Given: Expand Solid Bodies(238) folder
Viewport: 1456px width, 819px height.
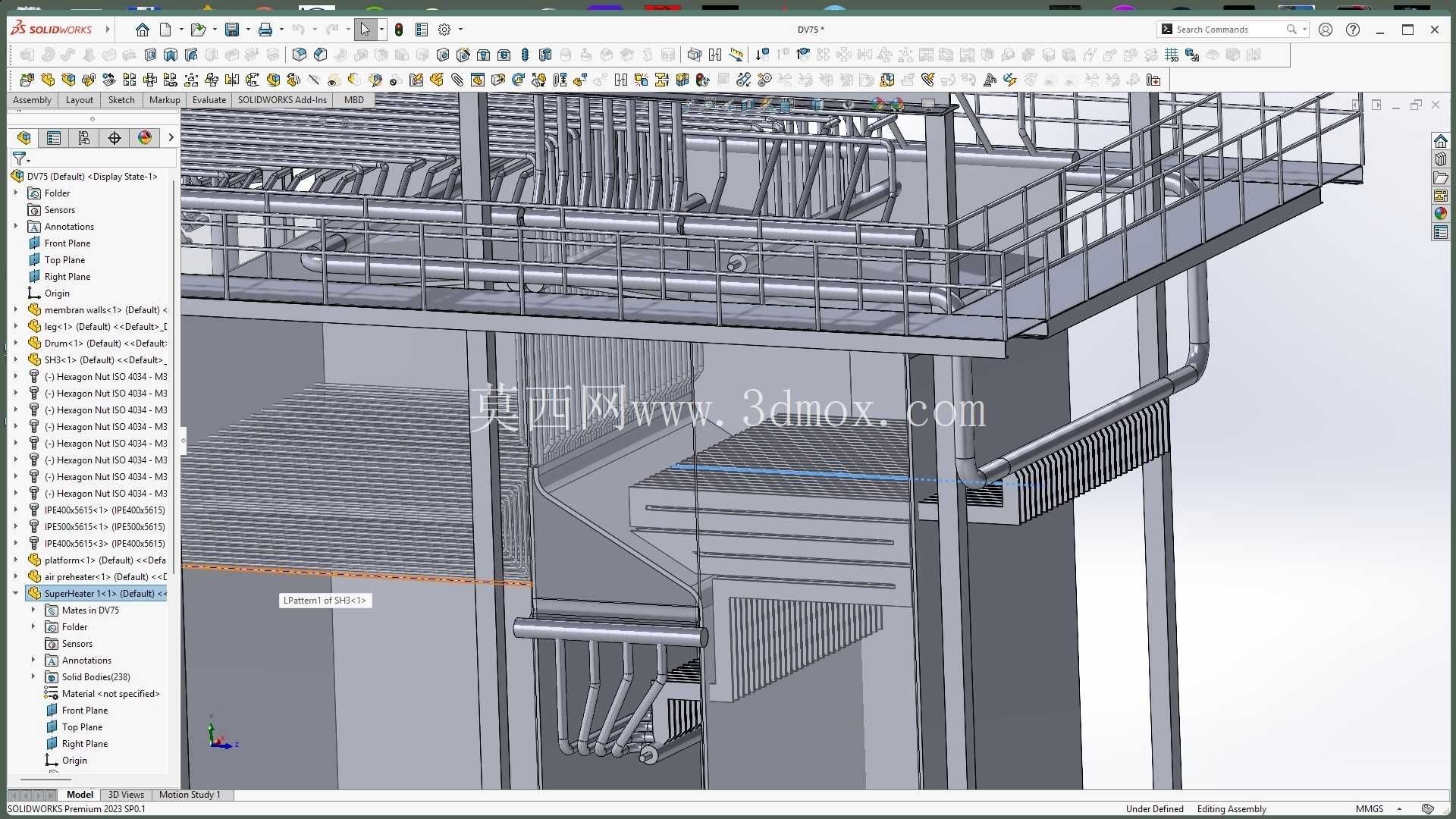Looking at the screenshot, I should [x=33, y=676].
